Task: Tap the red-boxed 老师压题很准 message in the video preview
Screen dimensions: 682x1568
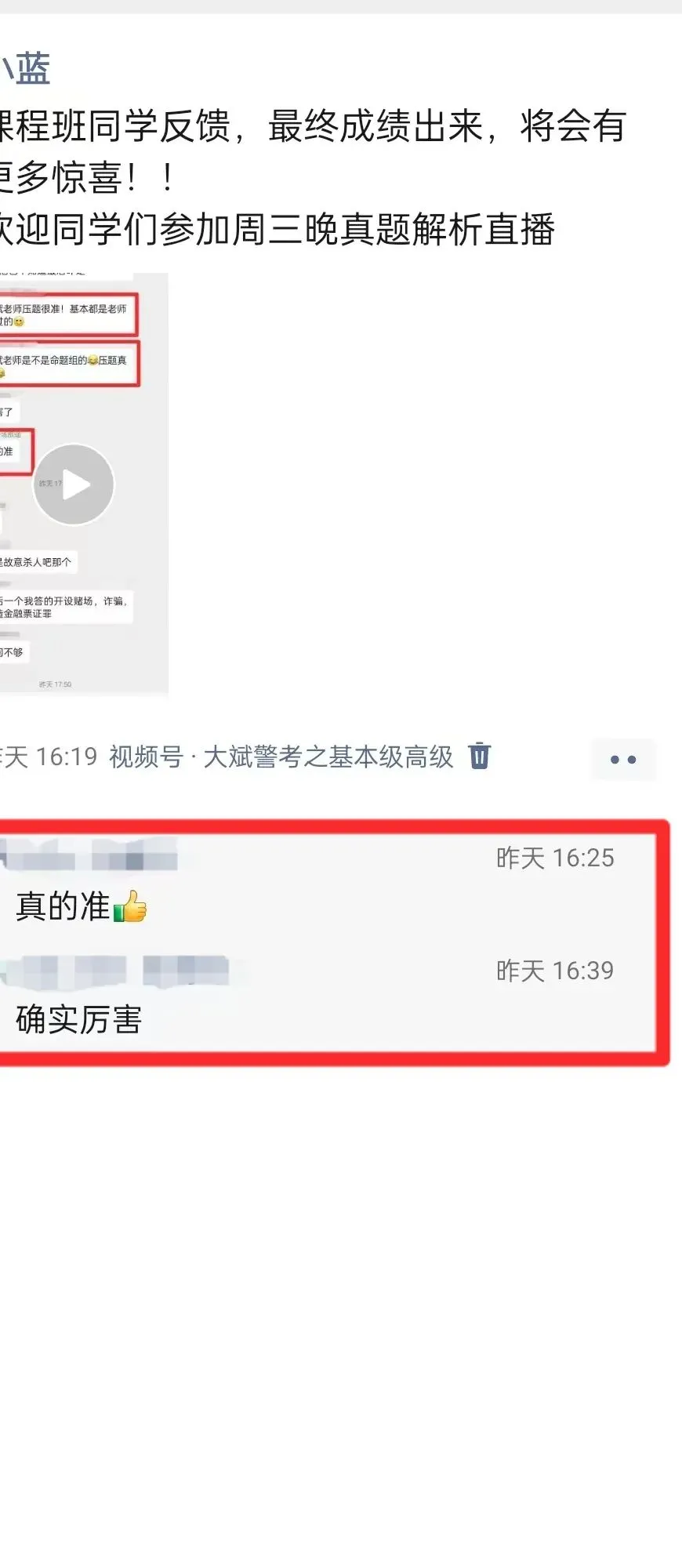Action: point(69,314)
